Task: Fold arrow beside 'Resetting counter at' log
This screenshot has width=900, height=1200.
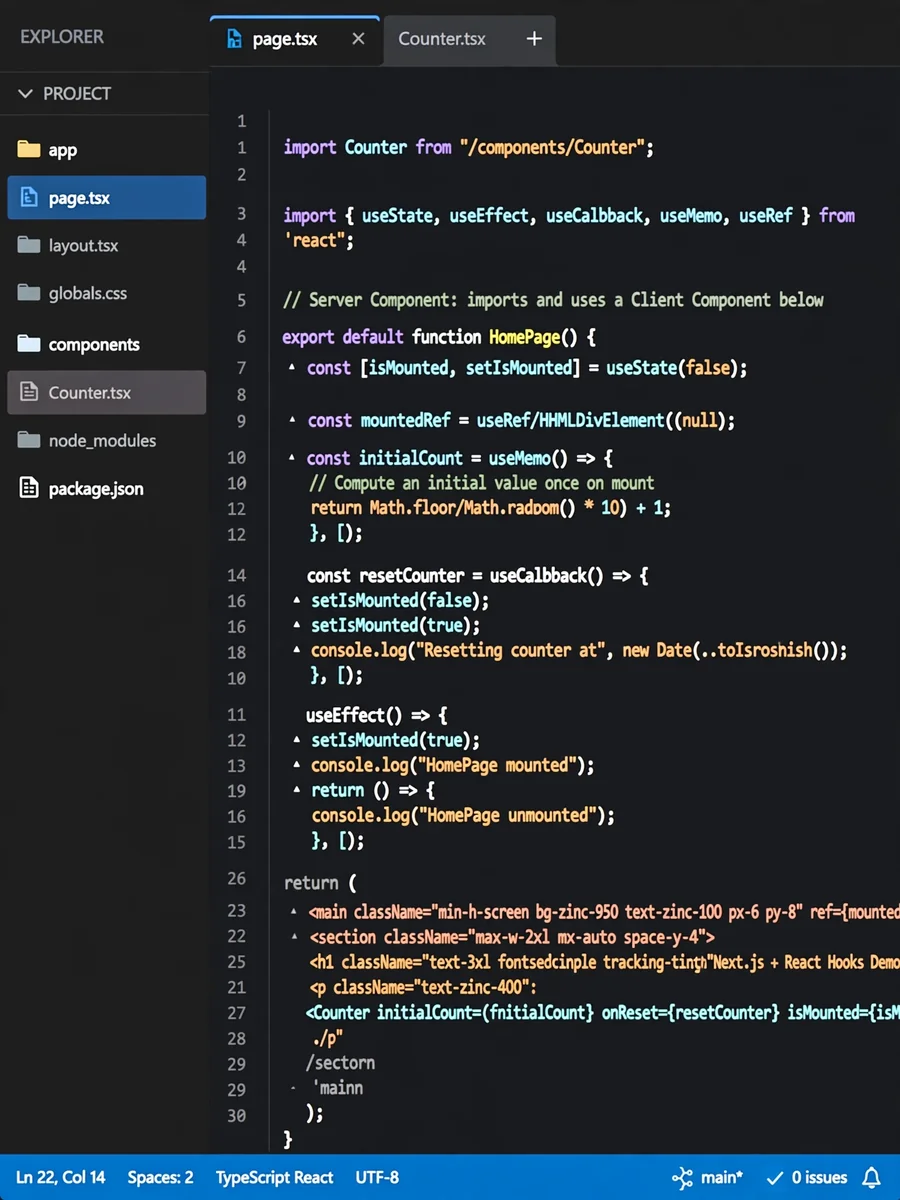Action: tap(297, 650)
